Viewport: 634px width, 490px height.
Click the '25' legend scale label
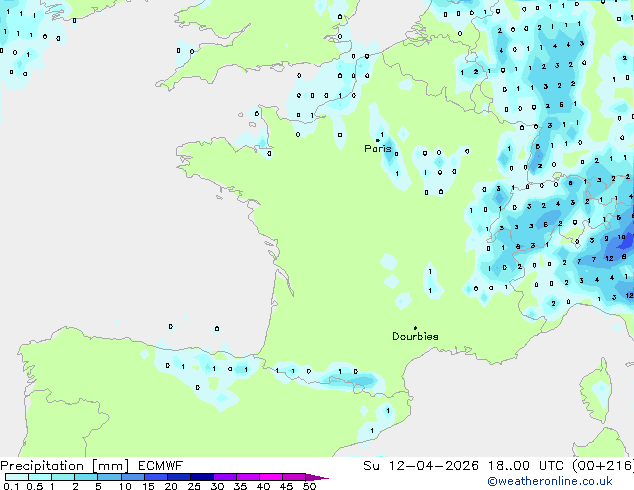coord(194,486)
